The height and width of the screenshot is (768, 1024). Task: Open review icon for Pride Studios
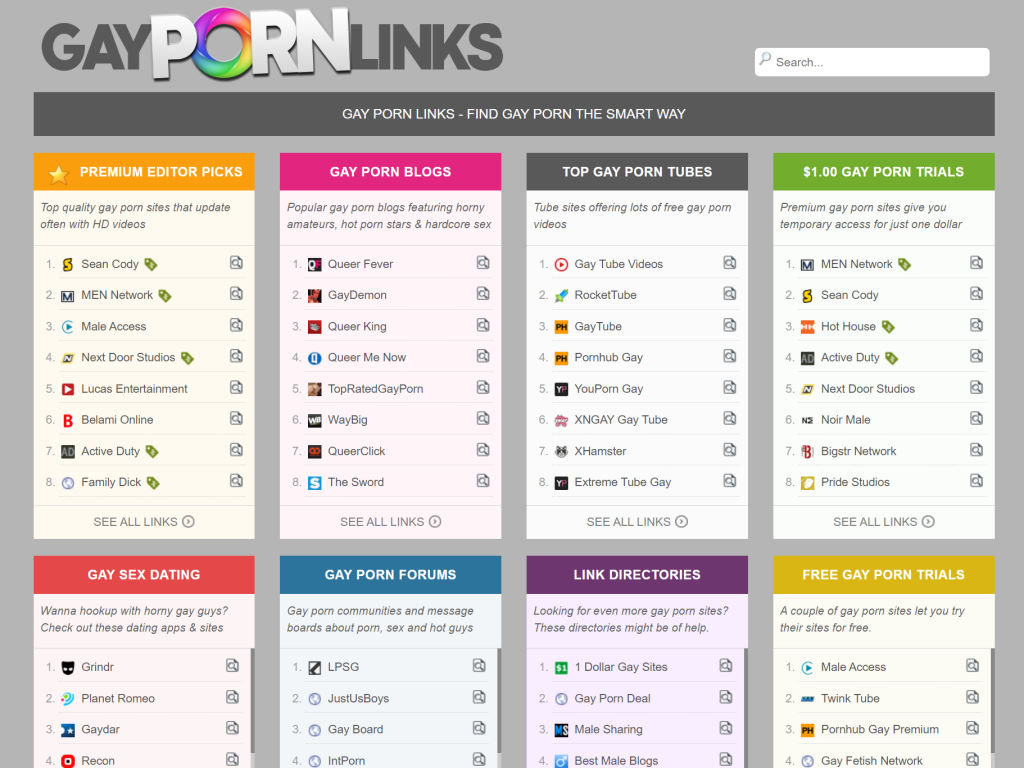[x=976, y=481]
